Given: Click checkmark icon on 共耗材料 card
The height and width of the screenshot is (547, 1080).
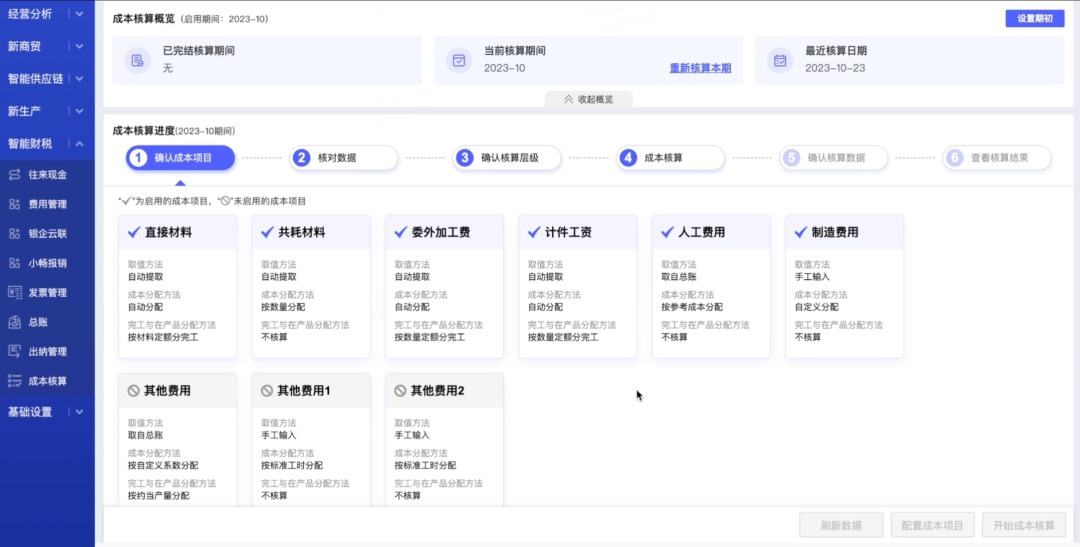Looking at the screenshot, I should coord(267,232).
